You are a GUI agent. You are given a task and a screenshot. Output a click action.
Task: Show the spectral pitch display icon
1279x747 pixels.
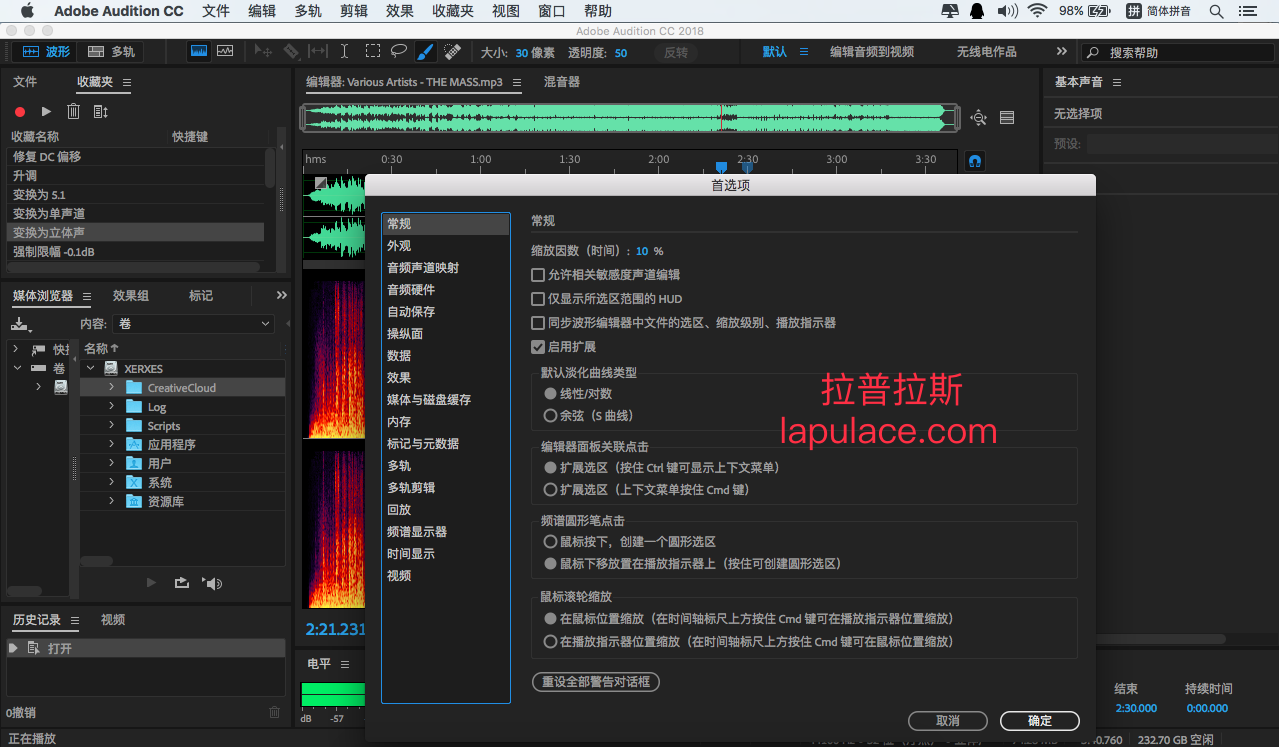[x=225, y=51]
